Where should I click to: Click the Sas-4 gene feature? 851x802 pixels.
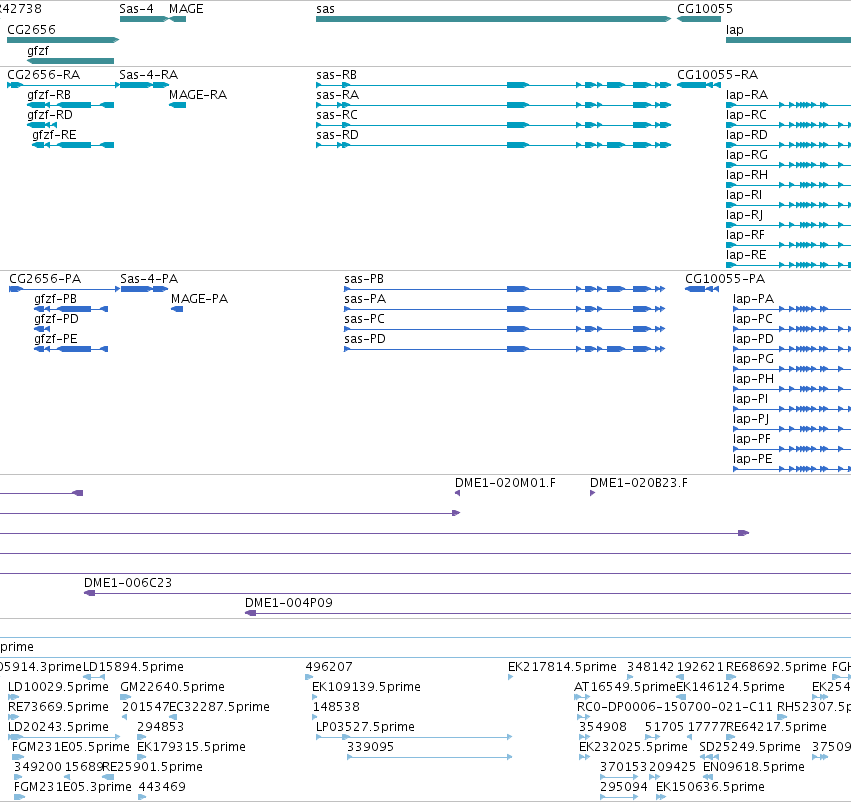coord(144,19)
